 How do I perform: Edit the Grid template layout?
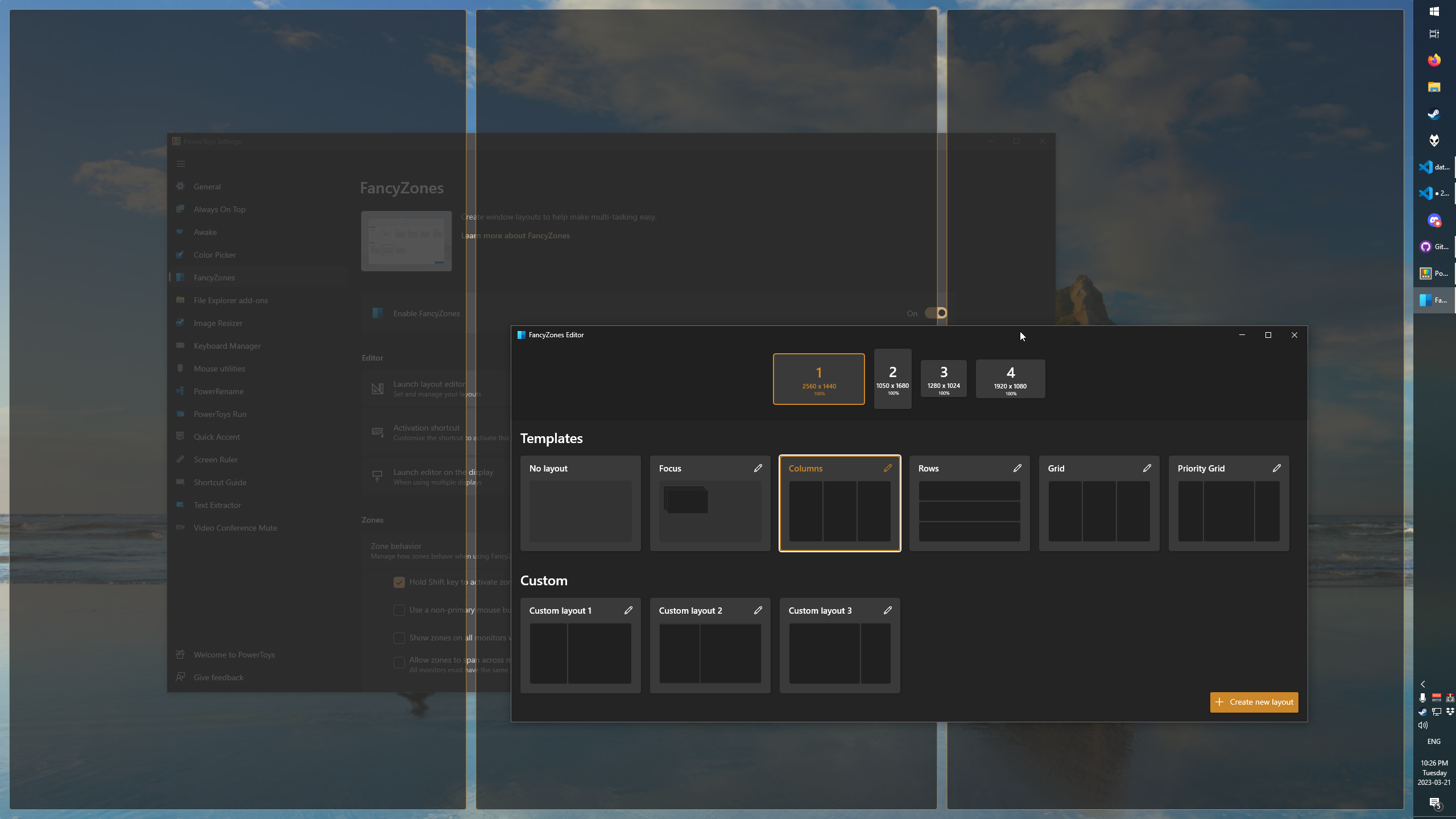[1147, 468]
